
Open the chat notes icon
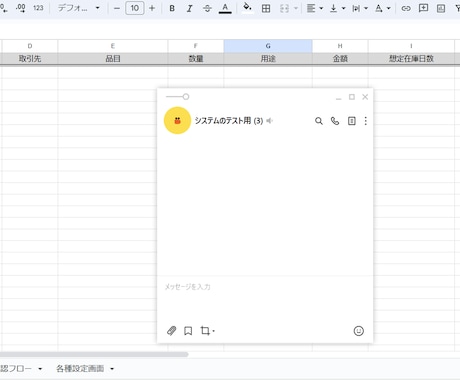[x=352, y=121]
